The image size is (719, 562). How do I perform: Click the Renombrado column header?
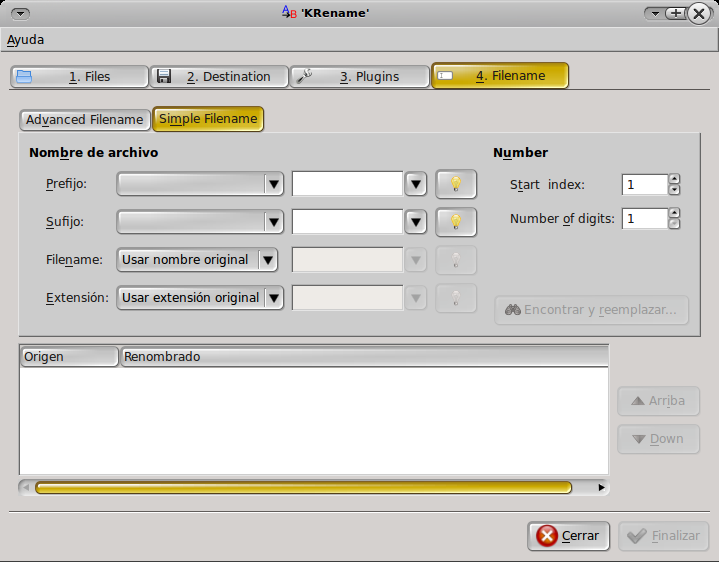(364, 357)
